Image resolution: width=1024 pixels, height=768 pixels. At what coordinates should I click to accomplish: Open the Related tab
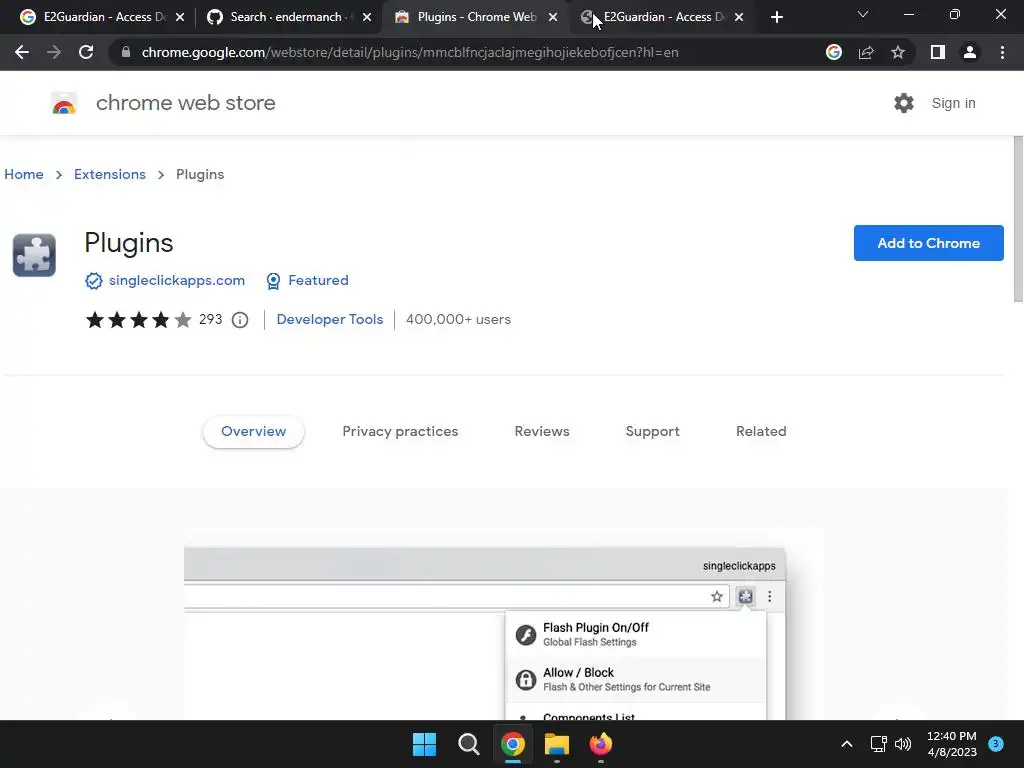[761, 432]
